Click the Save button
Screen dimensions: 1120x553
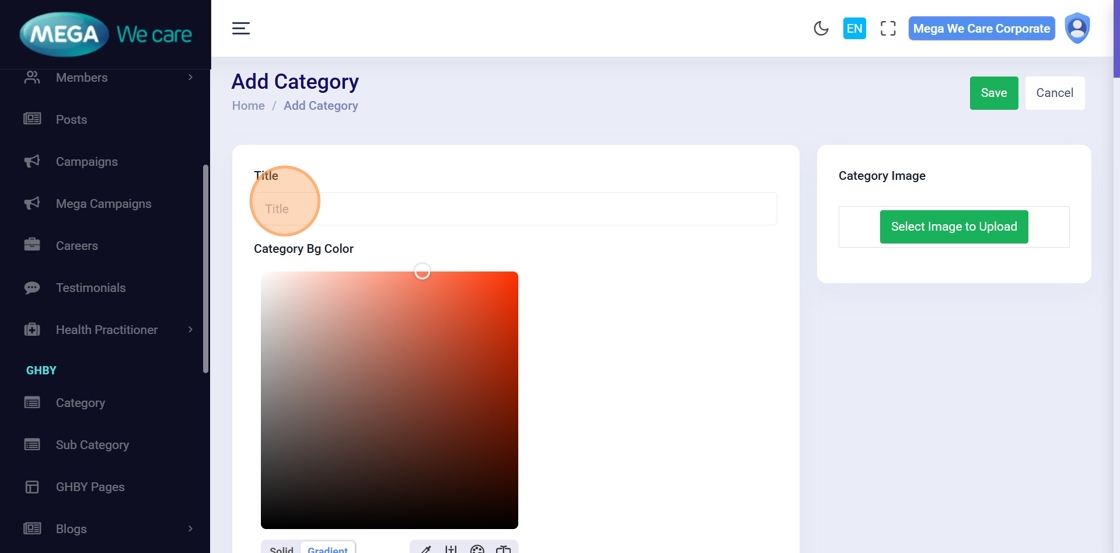pyautogui.click(x=993, y=93)
